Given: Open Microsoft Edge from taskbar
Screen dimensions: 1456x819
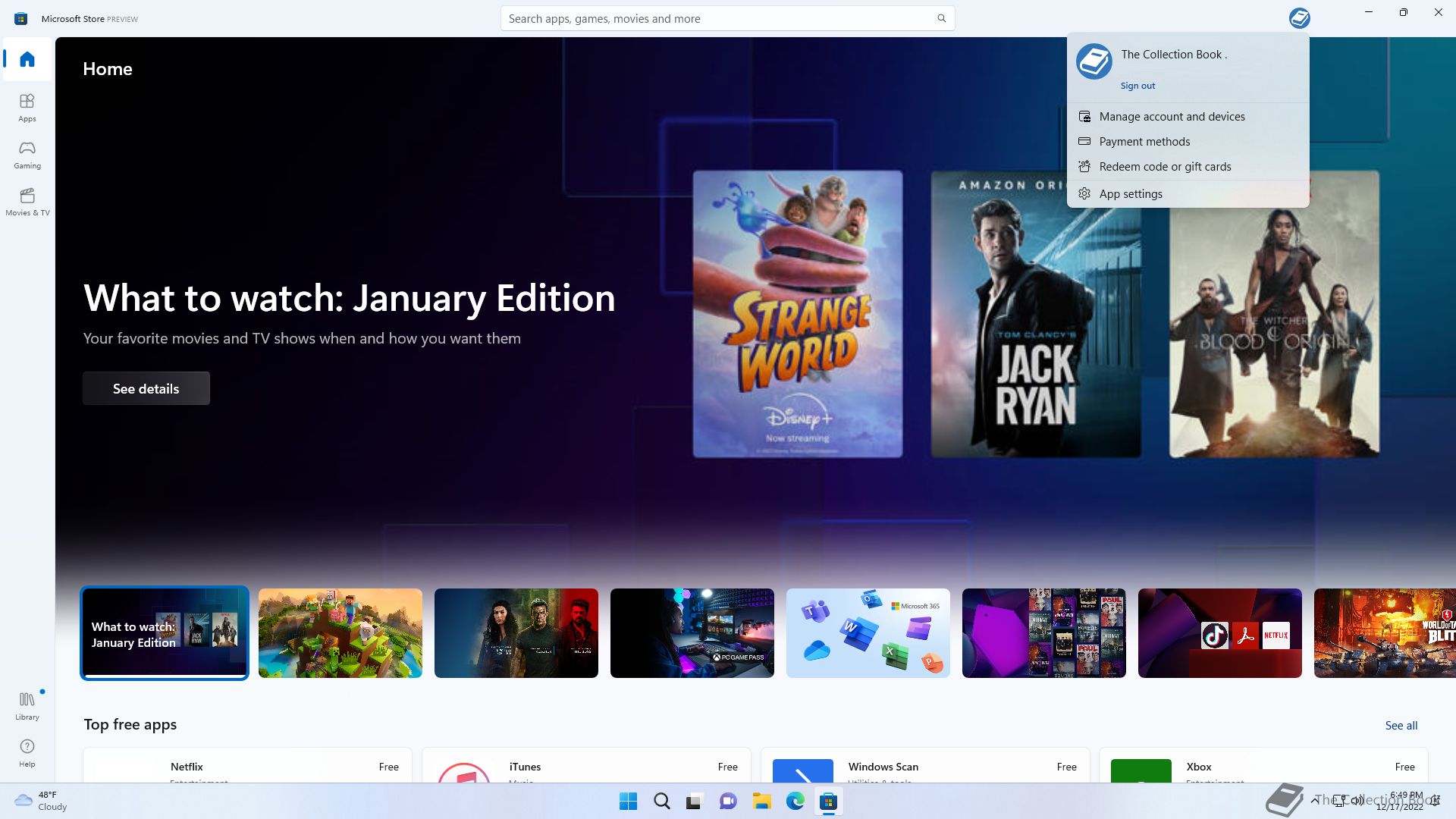Looking at the screenshot, I should click(x=795, y=801).
